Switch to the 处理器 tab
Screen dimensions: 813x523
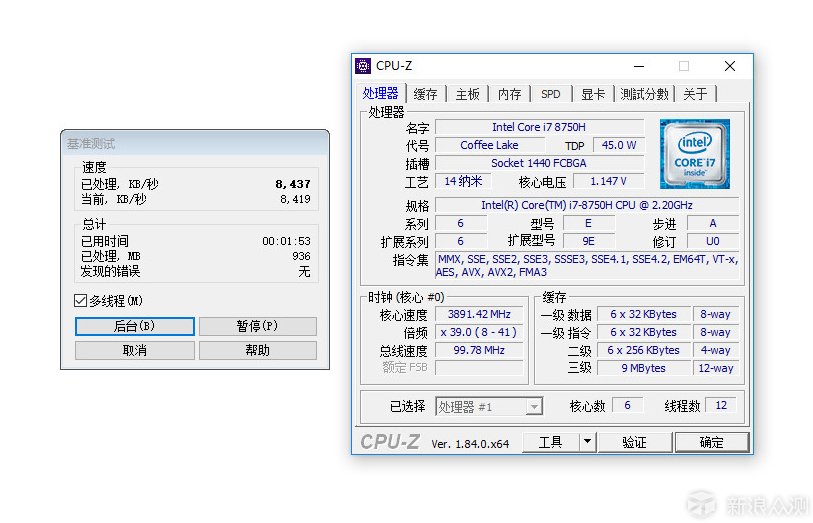click(x=380, y=93)
